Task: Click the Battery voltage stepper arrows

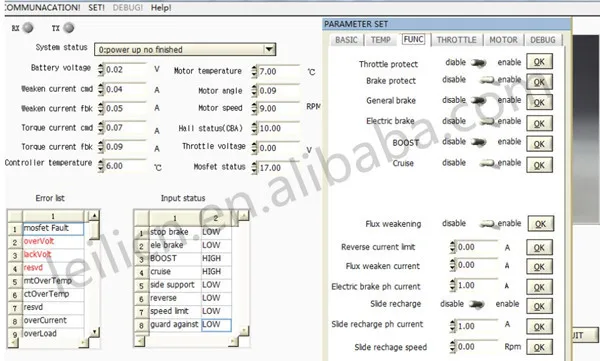Action: click(101, 70)
